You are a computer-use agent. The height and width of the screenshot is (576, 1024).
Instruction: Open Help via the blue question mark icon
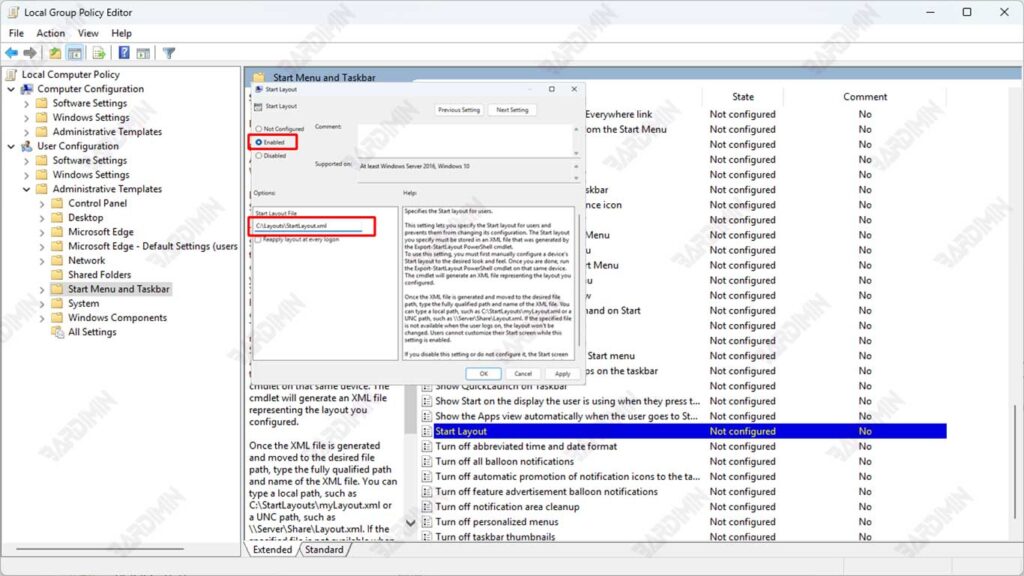[x=123, y=53]
